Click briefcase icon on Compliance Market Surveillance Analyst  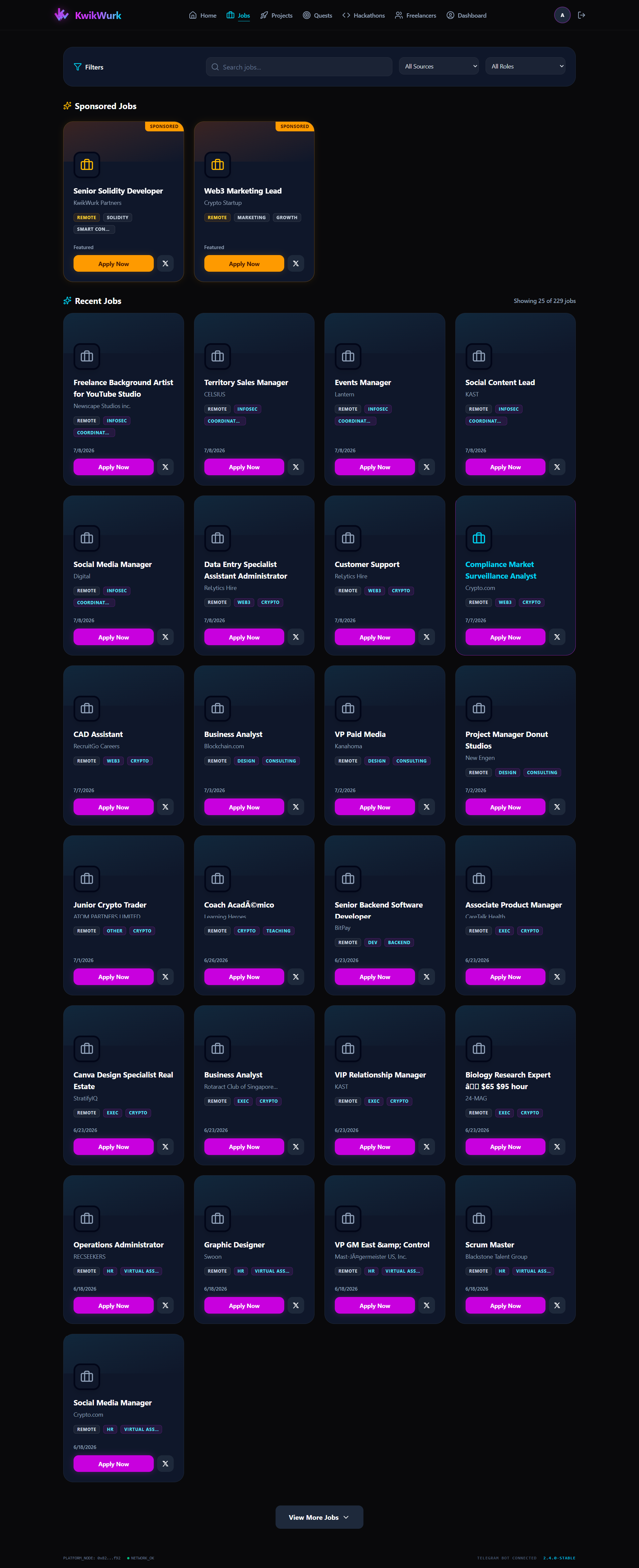point(479,538)
